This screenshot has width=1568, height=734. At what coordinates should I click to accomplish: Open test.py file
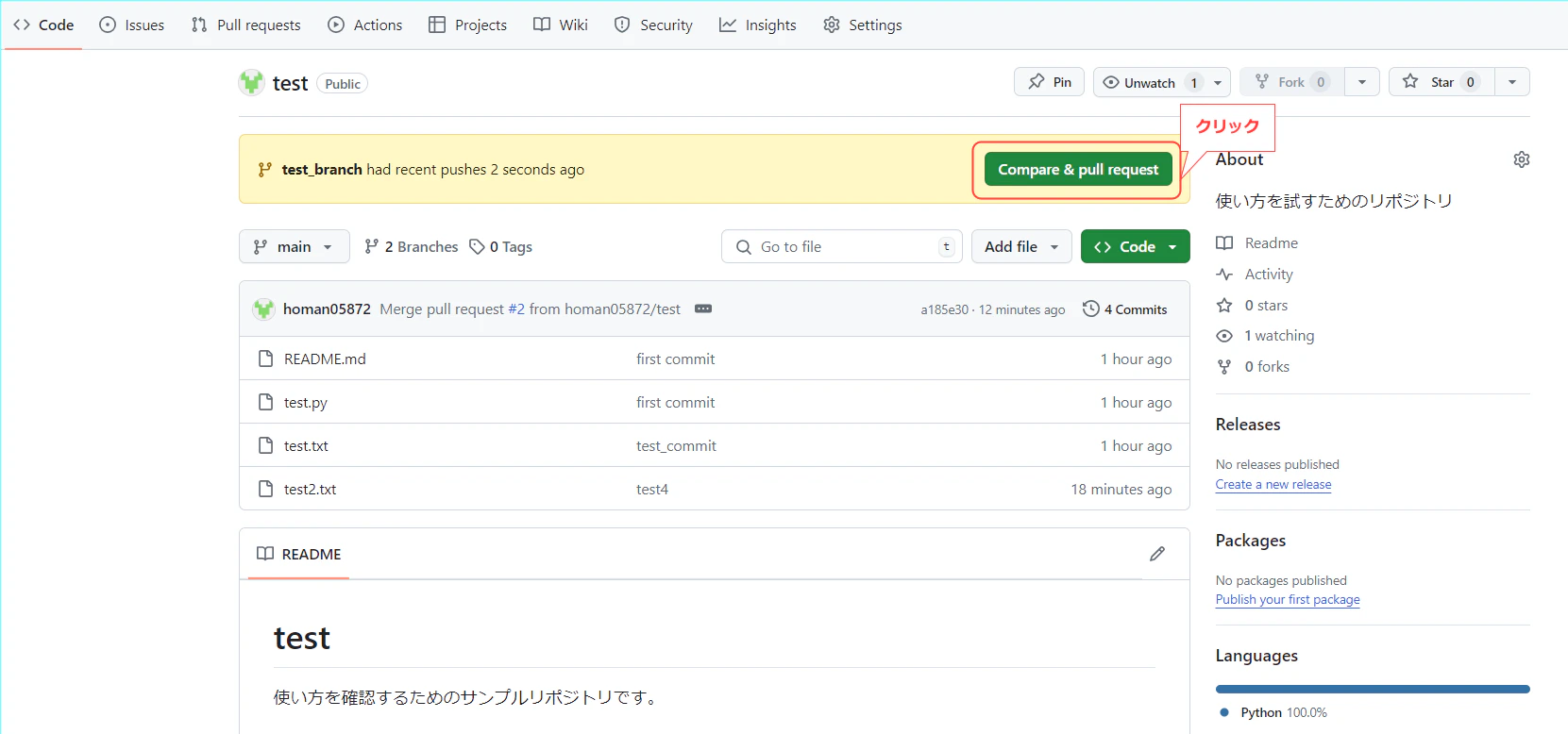click(306, 402)
